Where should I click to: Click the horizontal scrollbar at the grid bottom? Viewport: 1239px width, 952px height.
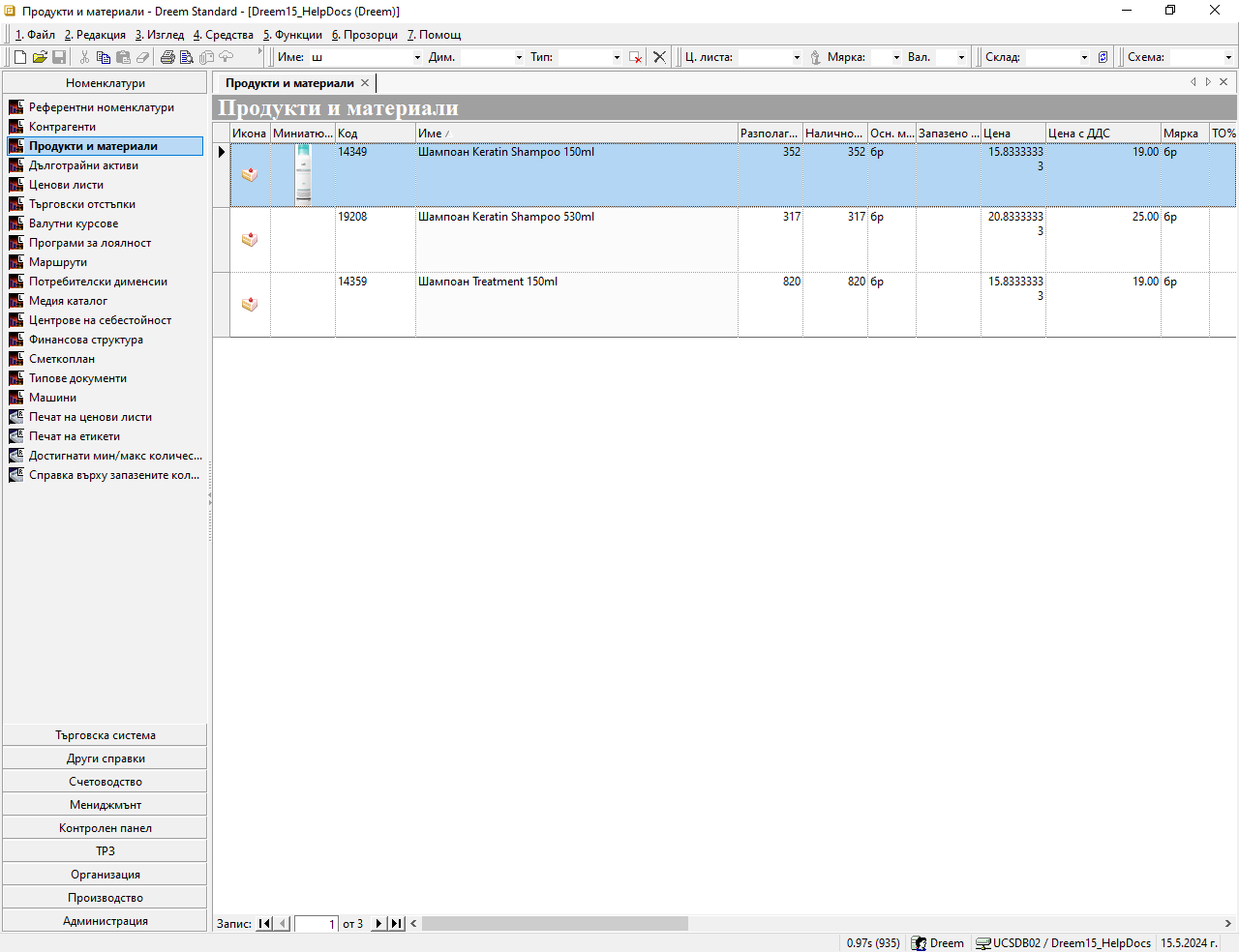click(555, 924)
